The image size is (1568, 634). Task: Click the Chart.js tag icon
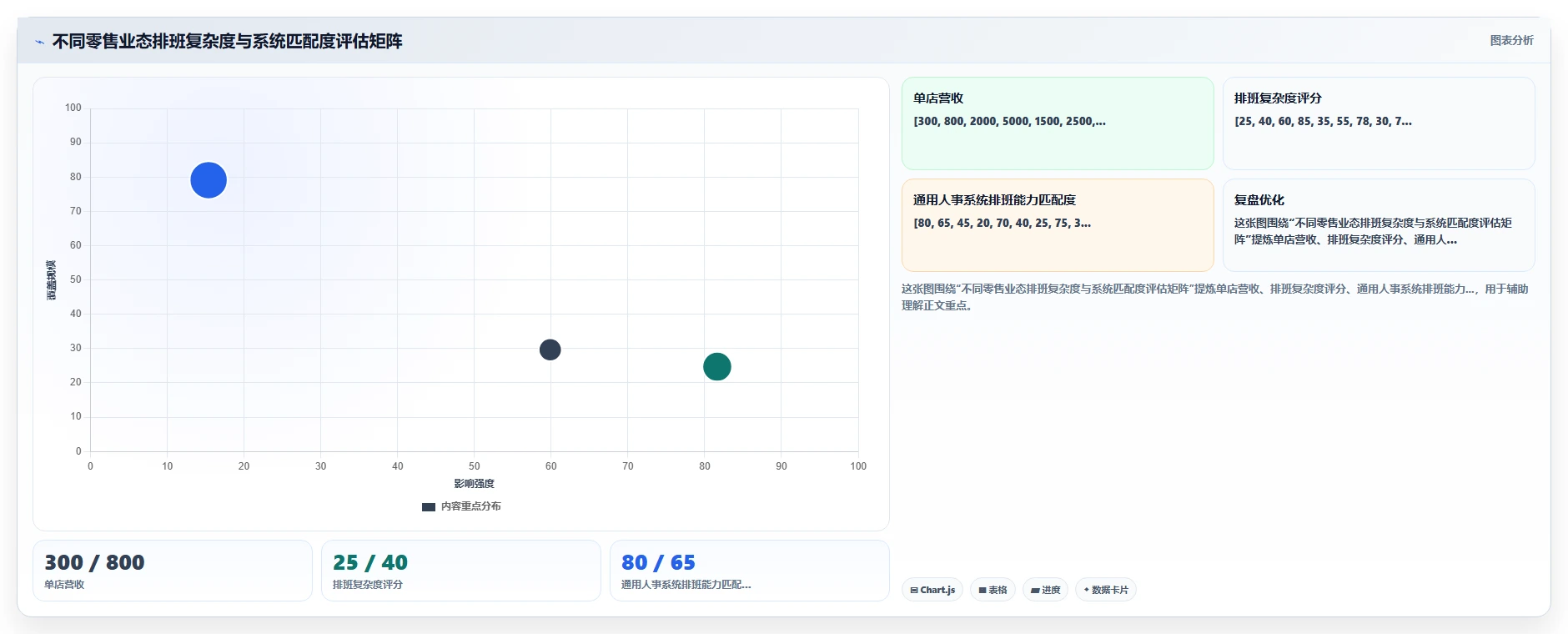914,590
